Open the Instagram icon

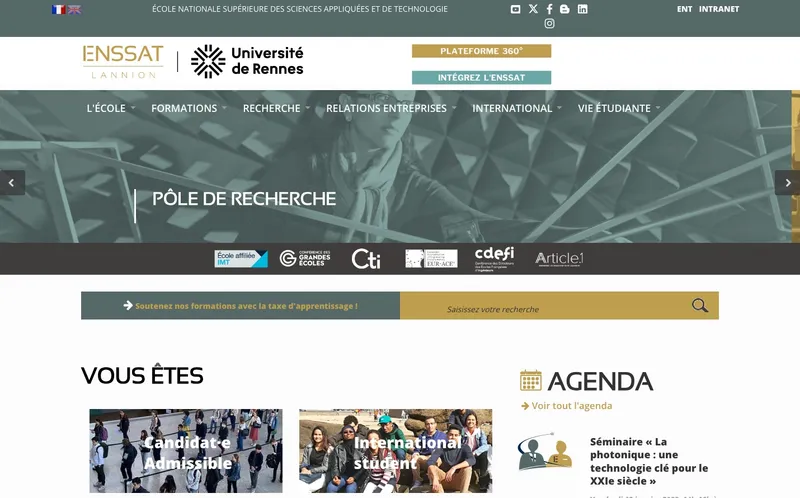click(549, 24)
